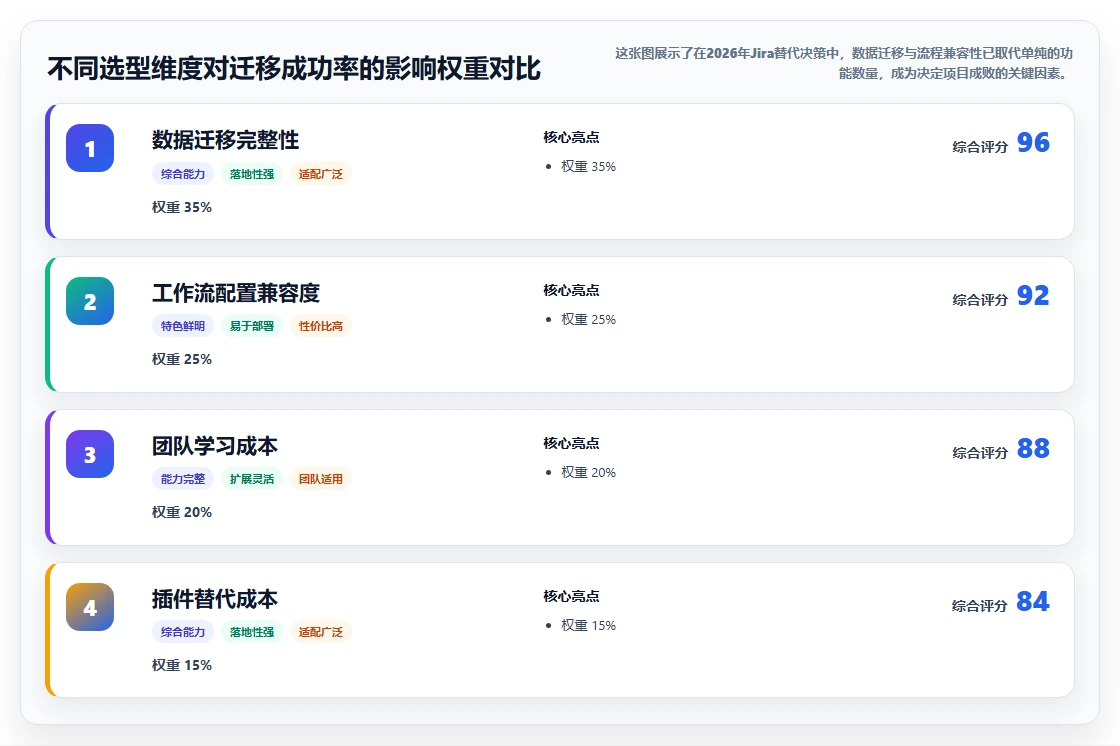Click 综合评分 label beside 96

980,147
